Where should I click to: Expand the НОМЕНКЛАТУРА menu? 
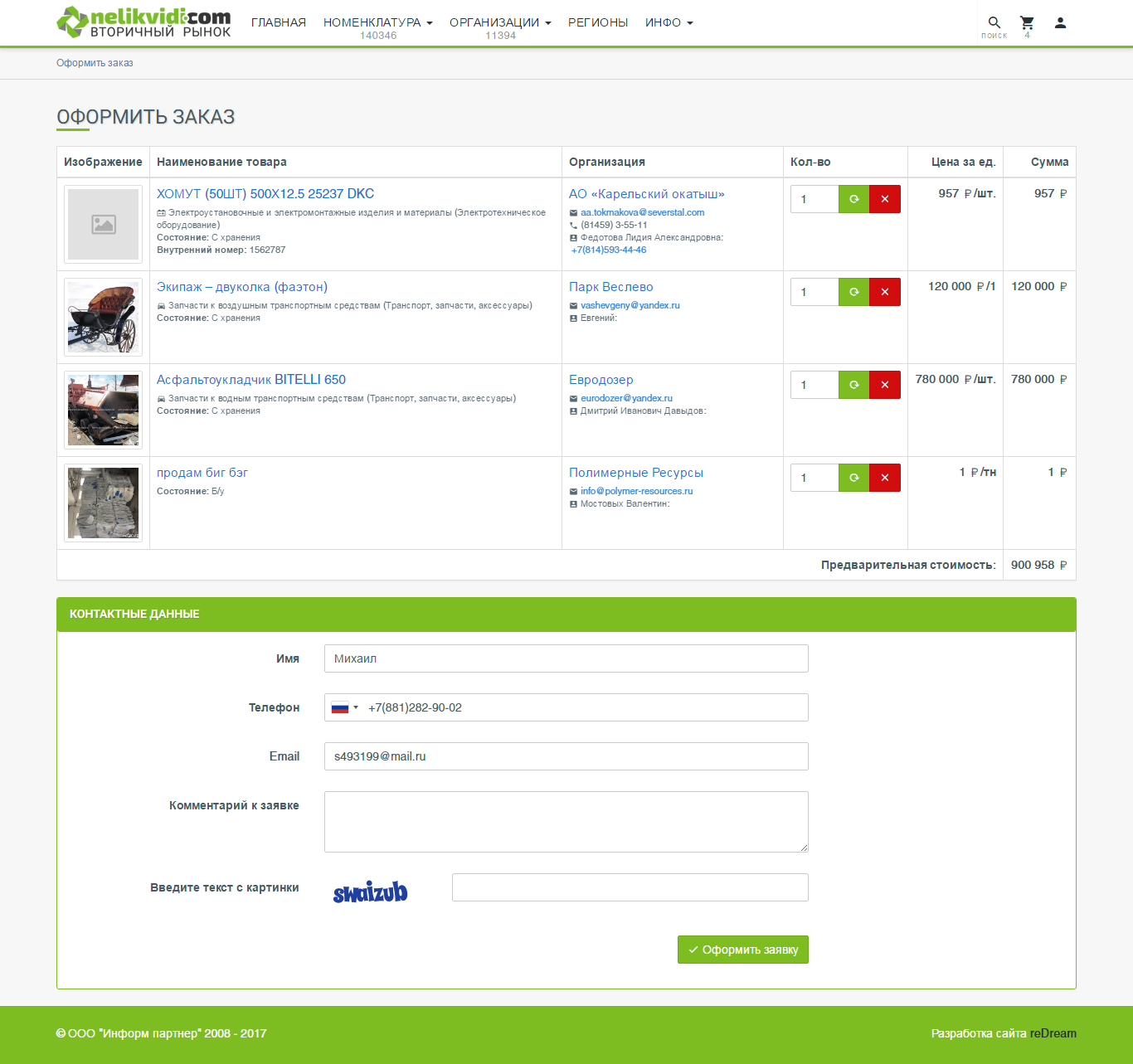(x=378, y=22)
